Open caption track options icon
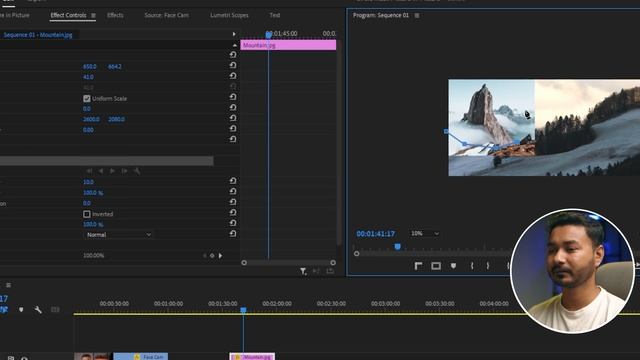Screen dimensions: 640x360 coord(55,310)
